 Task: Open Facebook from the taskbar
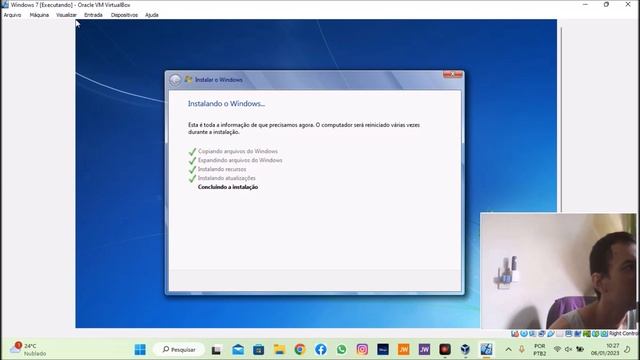[x=321, y=350]
